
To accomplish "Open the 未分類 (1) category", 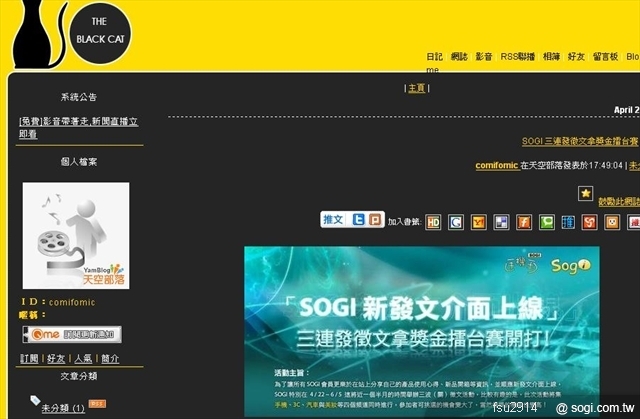I will (x=63, y=408).
